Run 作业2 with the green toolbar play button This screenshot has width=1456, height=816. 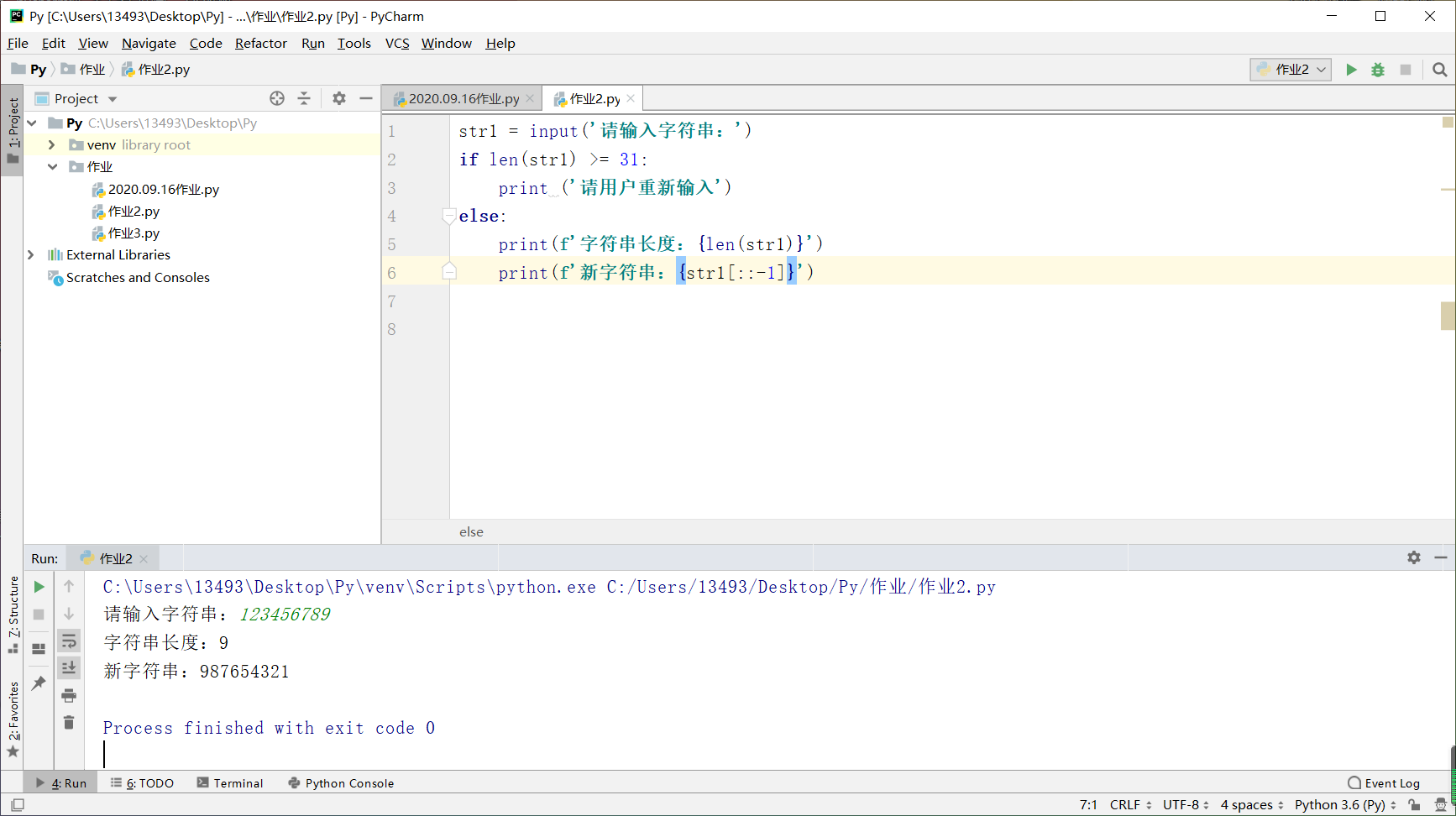1351,70
